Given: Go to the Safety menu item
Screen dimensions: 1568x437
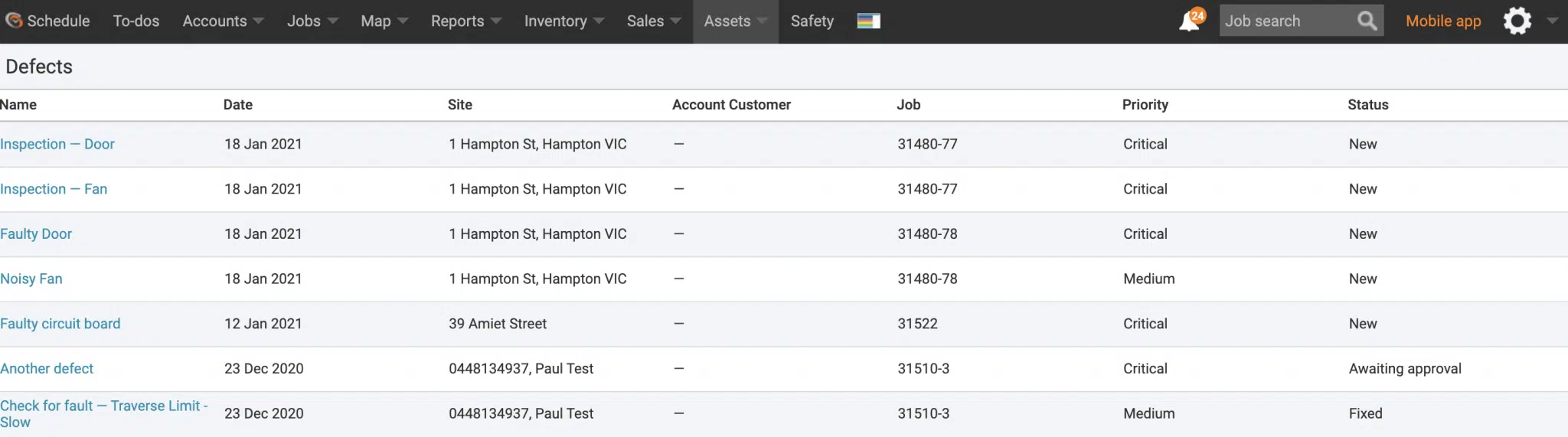Looking at the screenshot, I should pos(812,21).
